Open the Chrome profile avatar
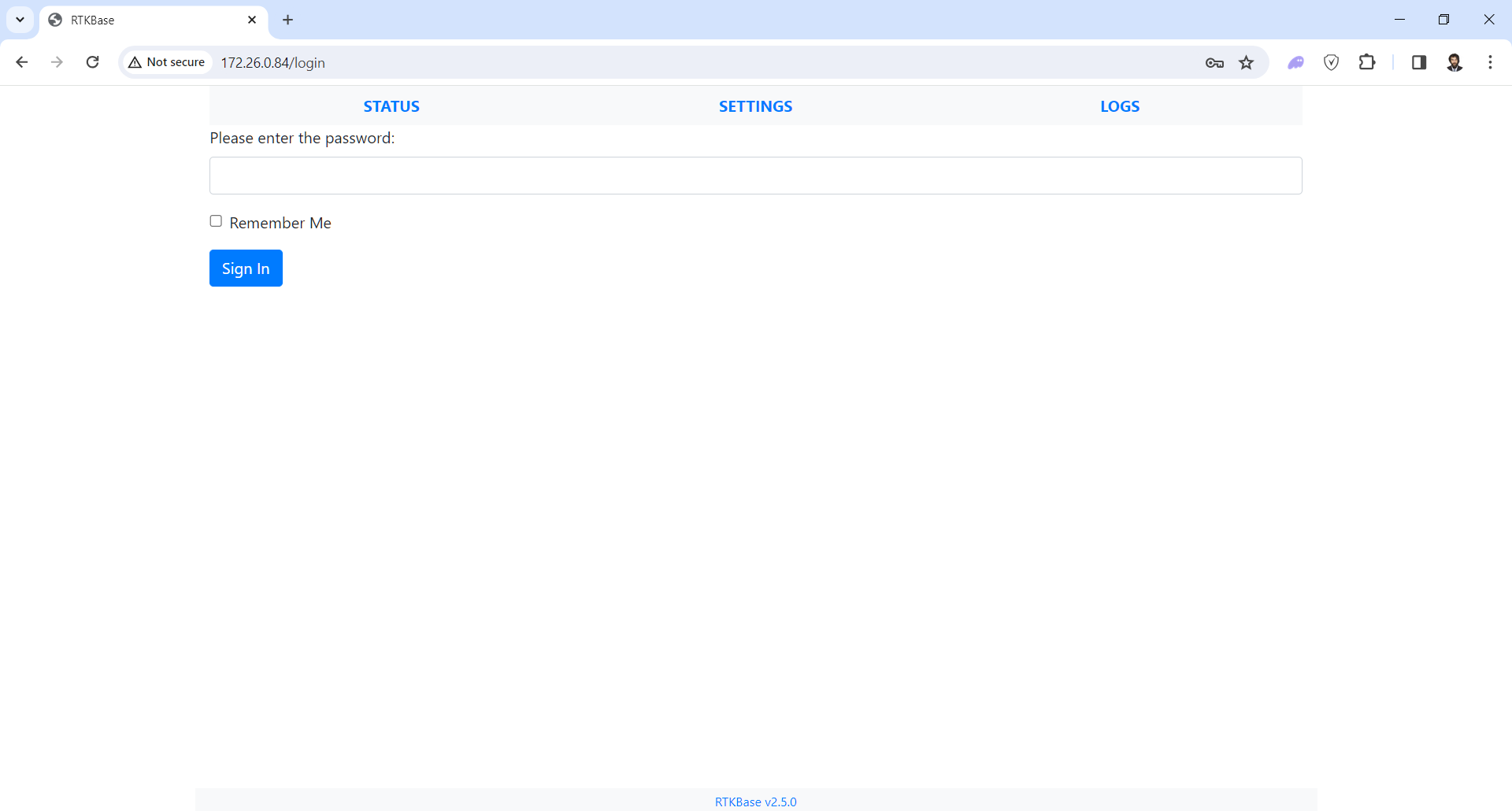This screenshot has height=811, width=1512. (x=1455, y=62)
